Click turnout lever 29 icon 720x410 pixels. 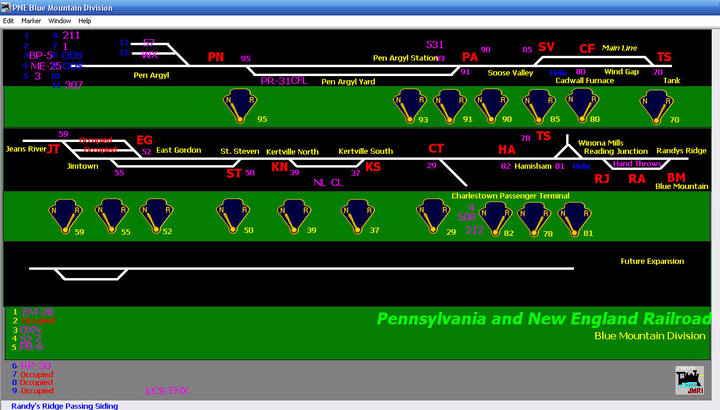(433, 216)
